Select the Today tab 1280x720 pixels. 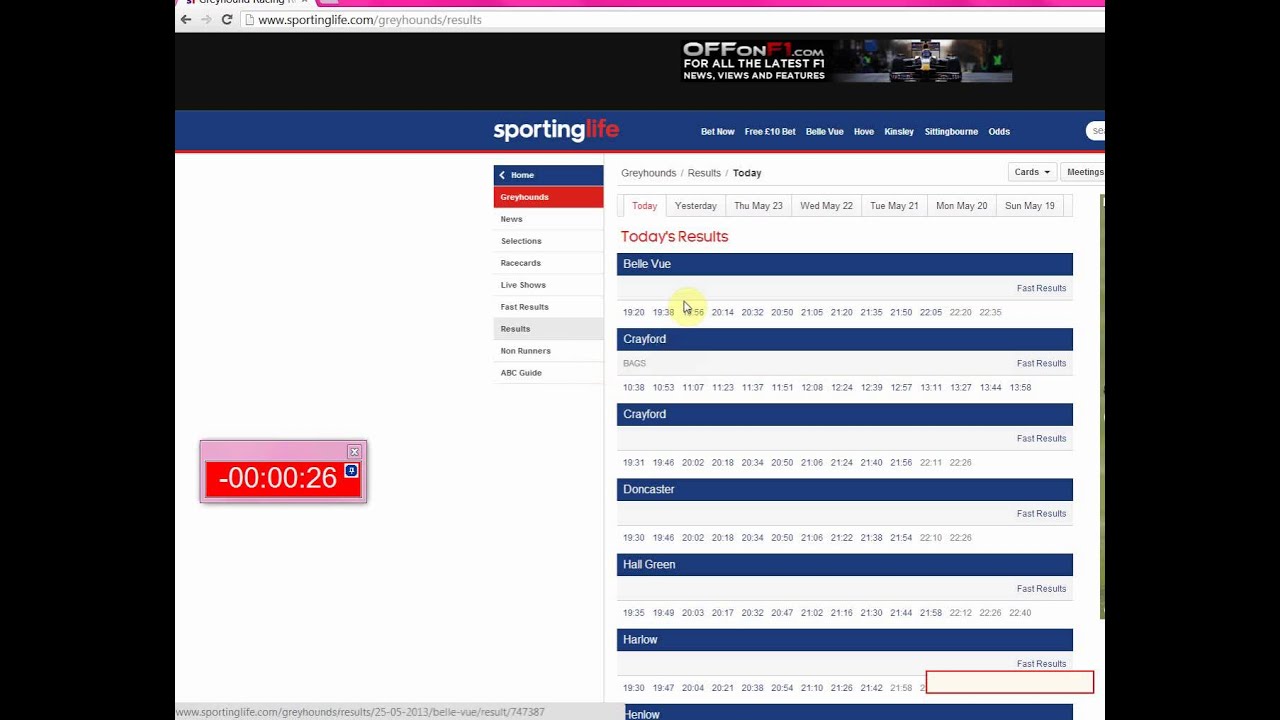click(644, 206)
